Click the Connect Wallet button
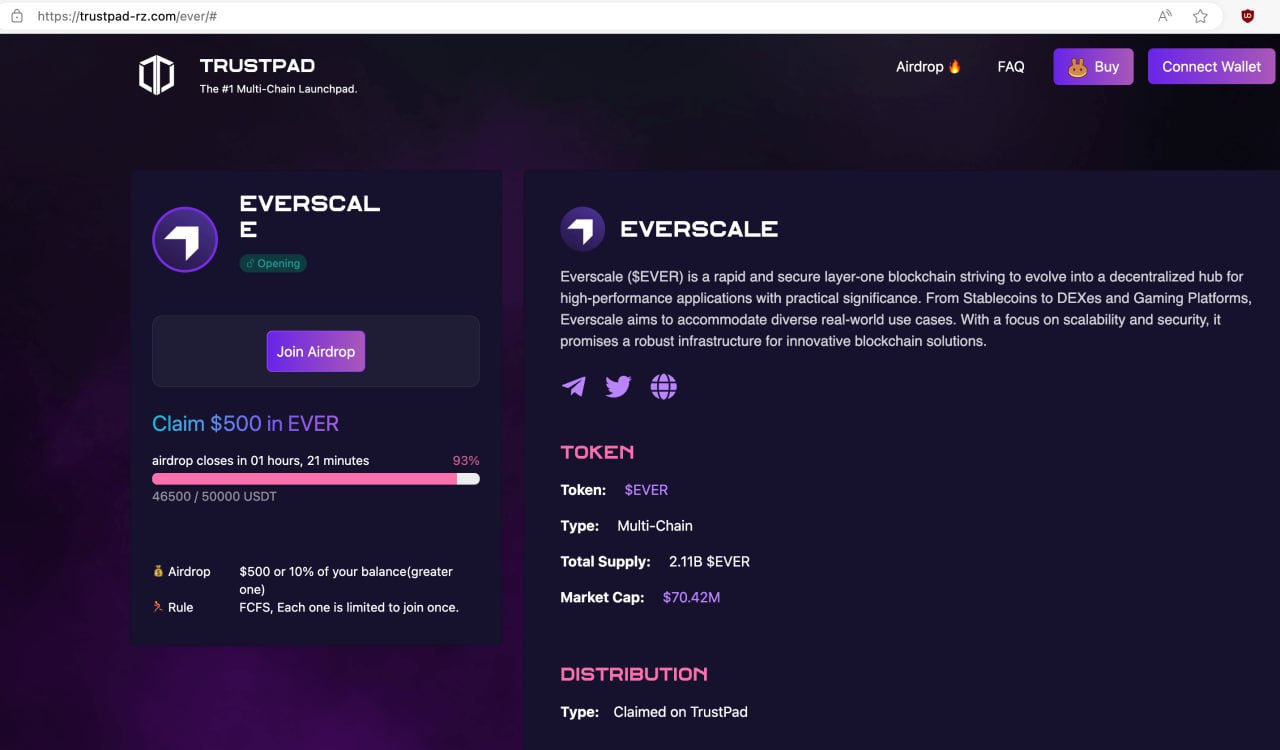The width and height of the screenshot is (1280, 750). [1211, 67]
